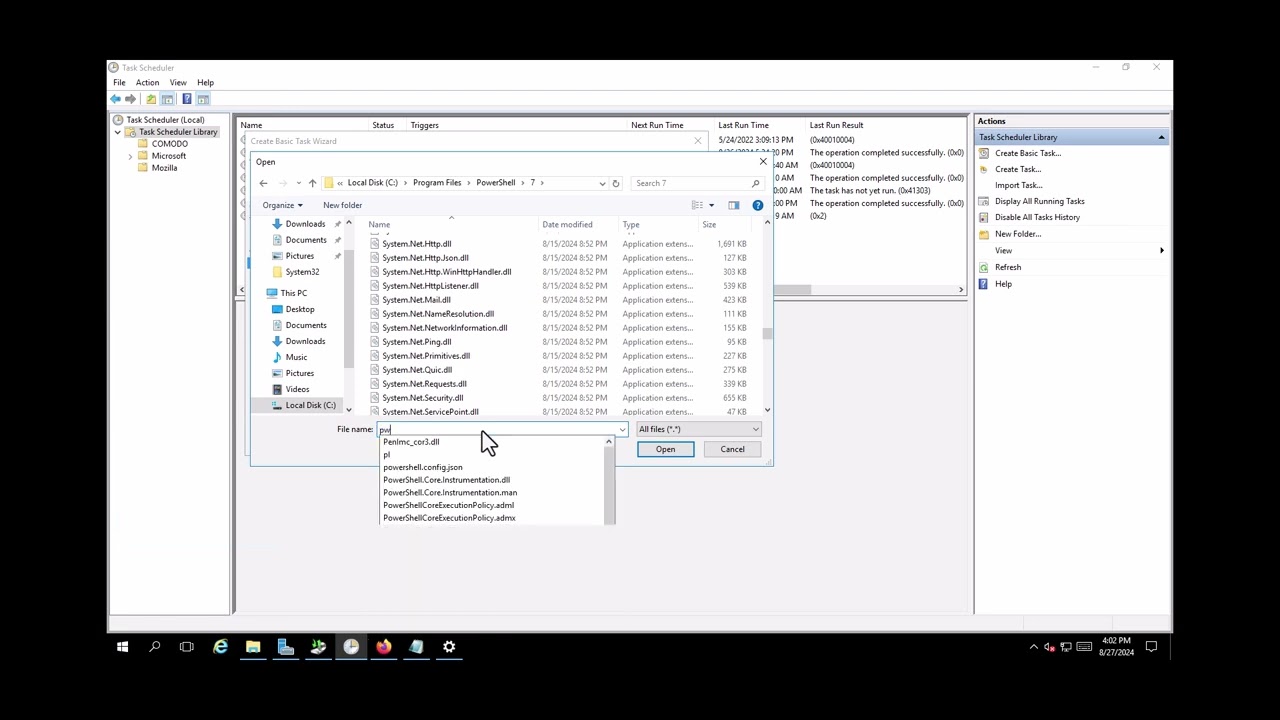Image resolution: width=1280 pixels, height=720 pixels.
Task: Click the File name input field
Action: 496,429
